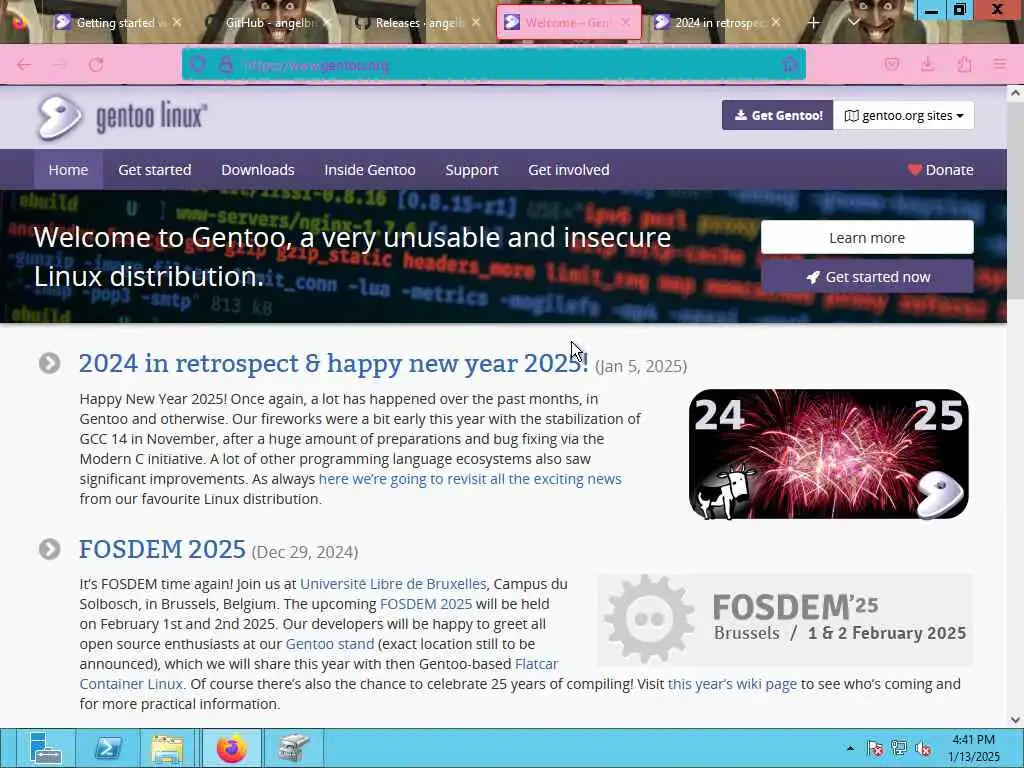Open the tracking protection shield icon

point(198,65)
